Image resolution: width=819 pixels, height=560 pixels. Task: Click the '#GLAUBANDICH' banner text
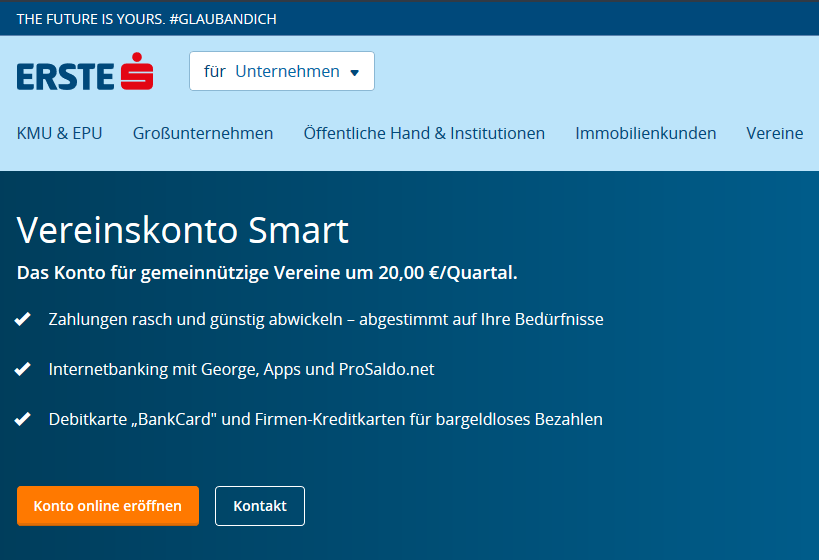[x=223, y=19]
